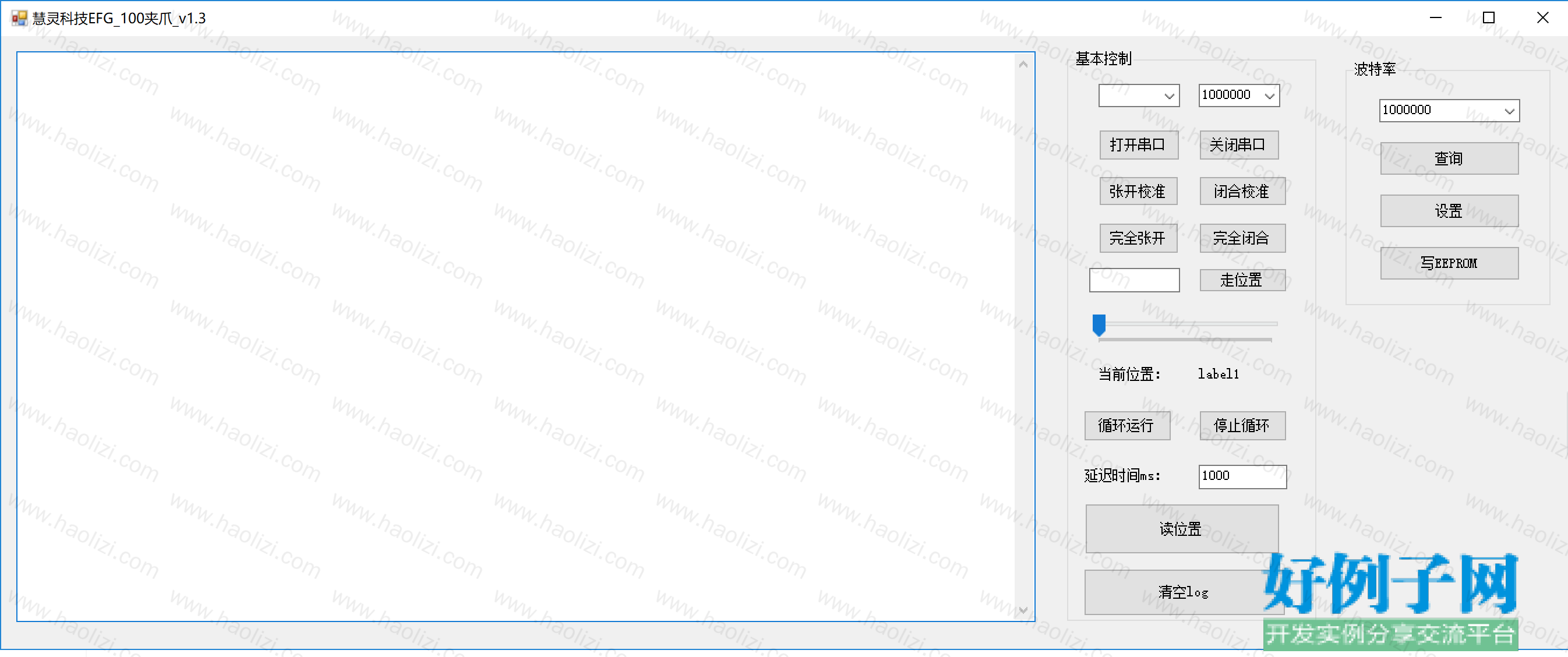Click the 关闭串口 button
Viewport: 1568px width, 657px height.
tap(1239, 145)
